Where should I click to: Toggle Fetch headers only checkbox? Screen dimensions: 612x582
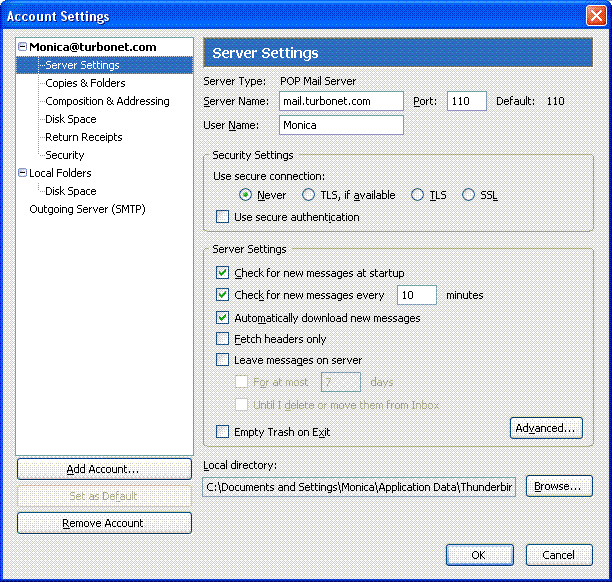(x=223, y=339)
